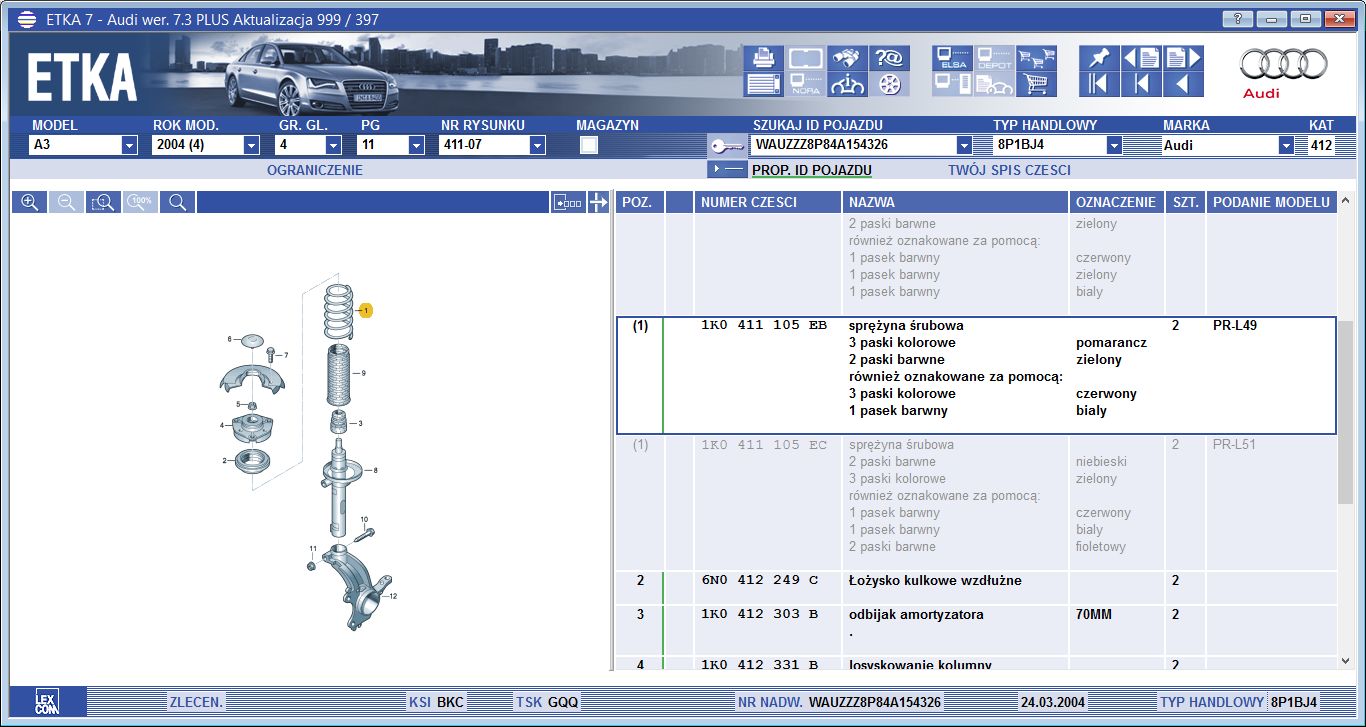Click the vehicle info icon
Viewport: 1366px width, 727px height.
tap(846, 84)
